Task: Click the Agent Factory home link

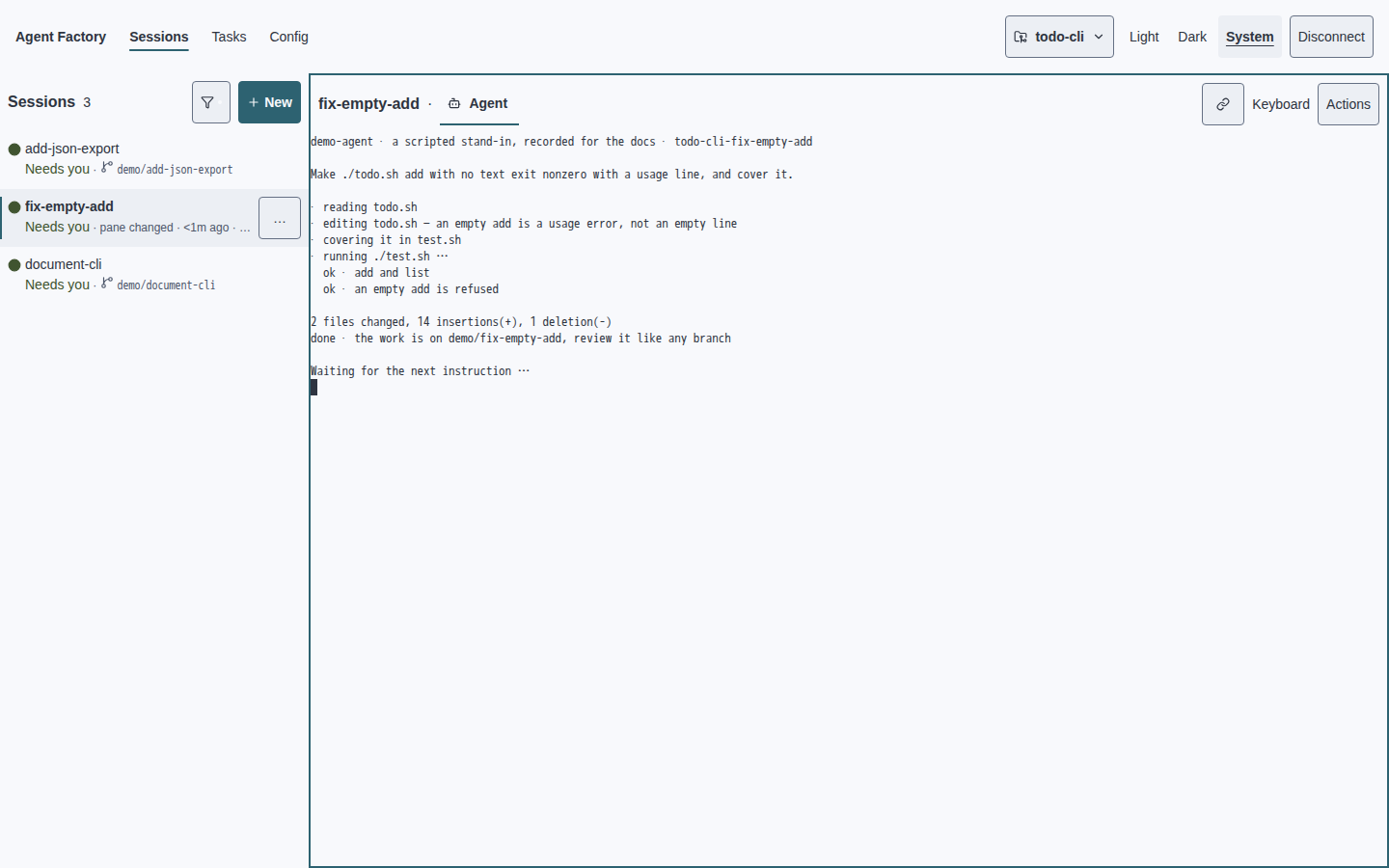Action: point(61,37)
